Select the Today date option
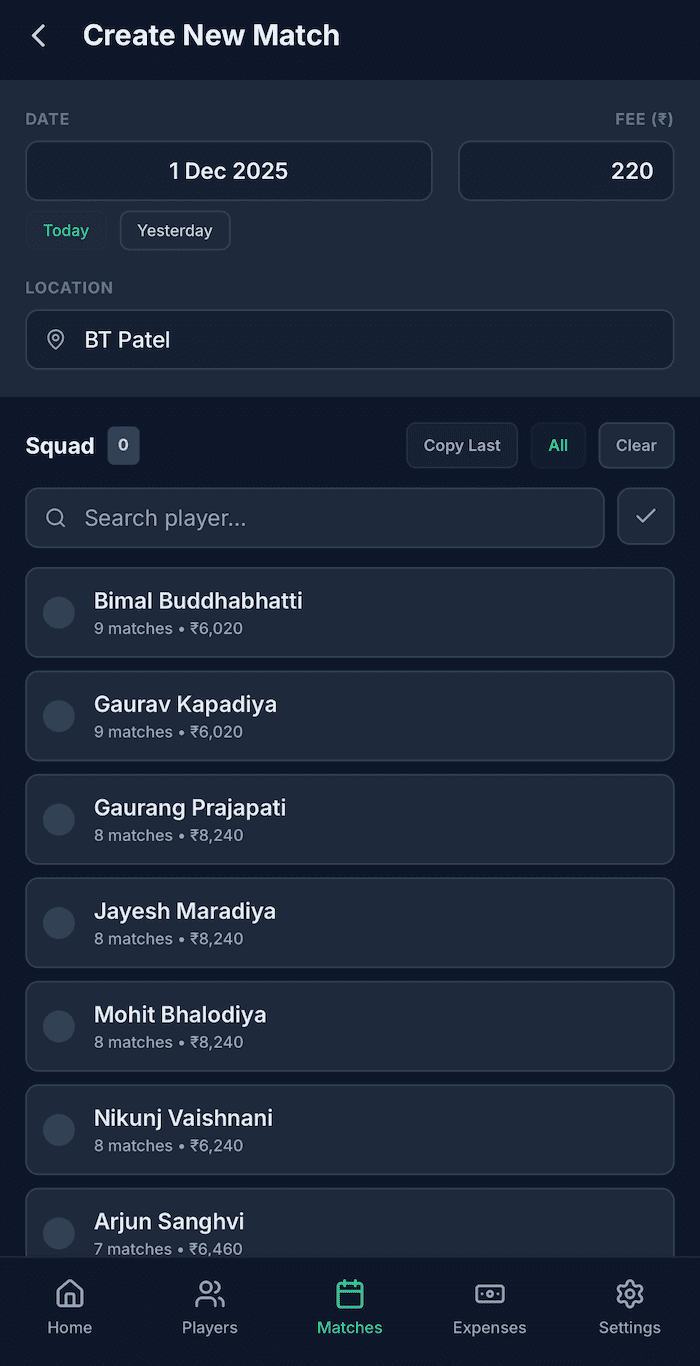Image resolution: width=700 pixels, height=1366 pixels. (x=66, y=230)
